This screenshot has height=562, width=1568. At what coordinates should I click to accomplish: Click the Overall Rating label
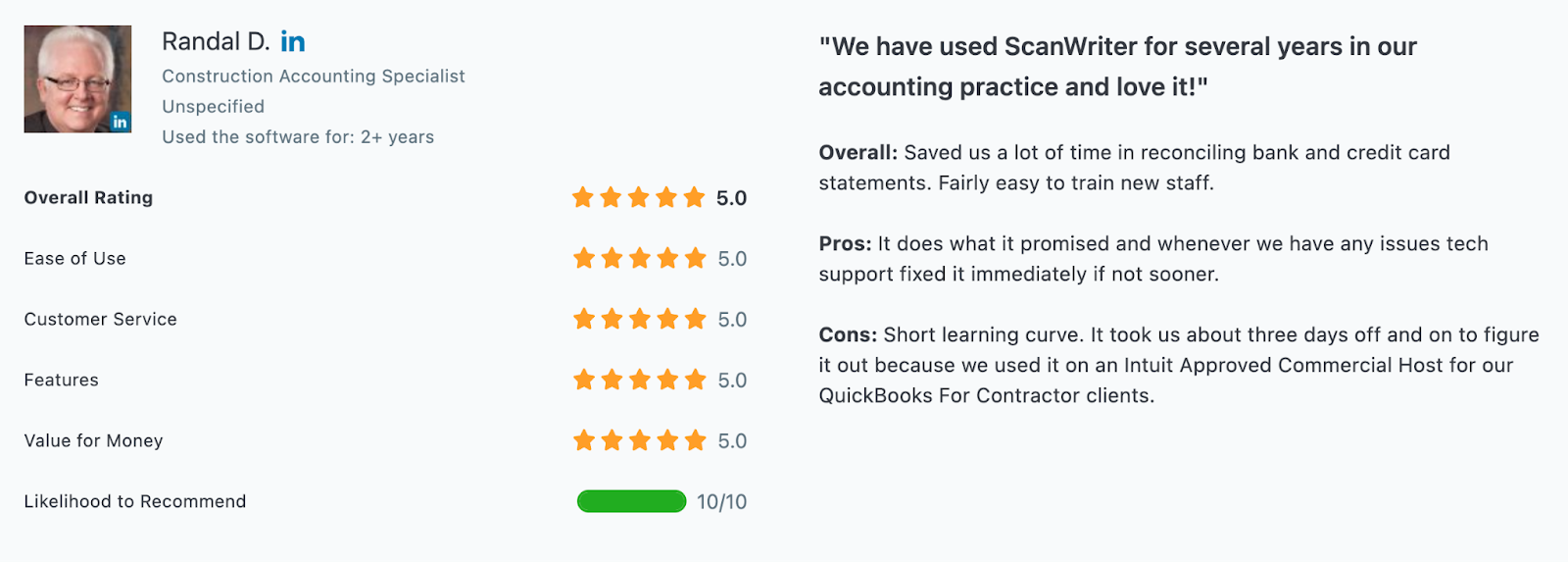coord(88,197)
